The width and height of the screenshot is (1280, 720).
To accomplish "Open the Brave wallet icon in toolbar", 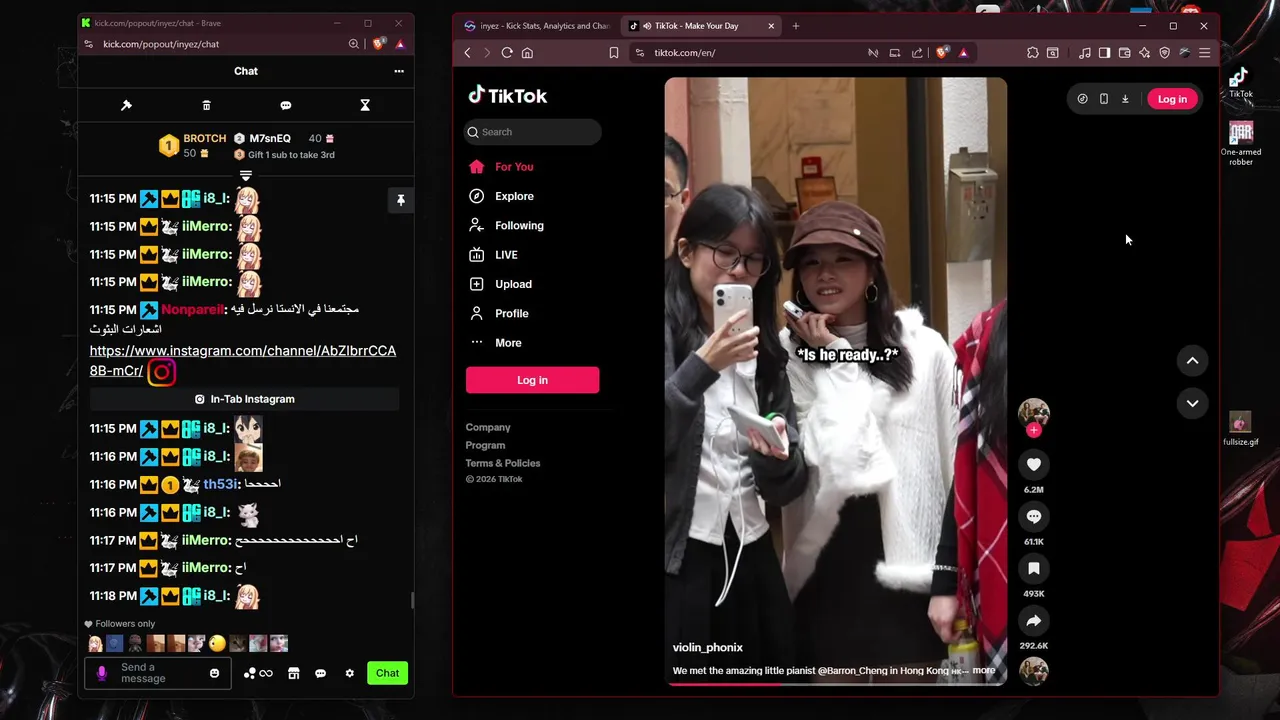I will click(1125, 53).
